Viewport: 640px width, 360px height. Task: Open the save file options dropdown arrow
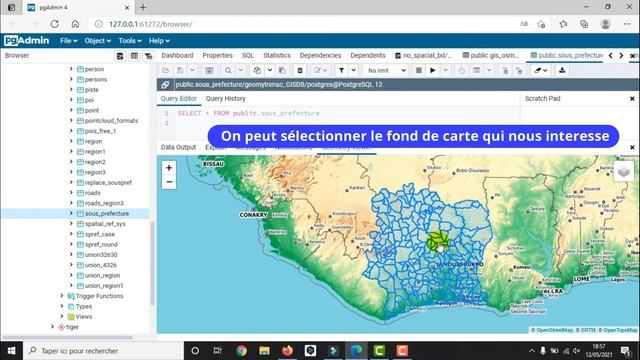pyautogui.click(x=192, y=70)
